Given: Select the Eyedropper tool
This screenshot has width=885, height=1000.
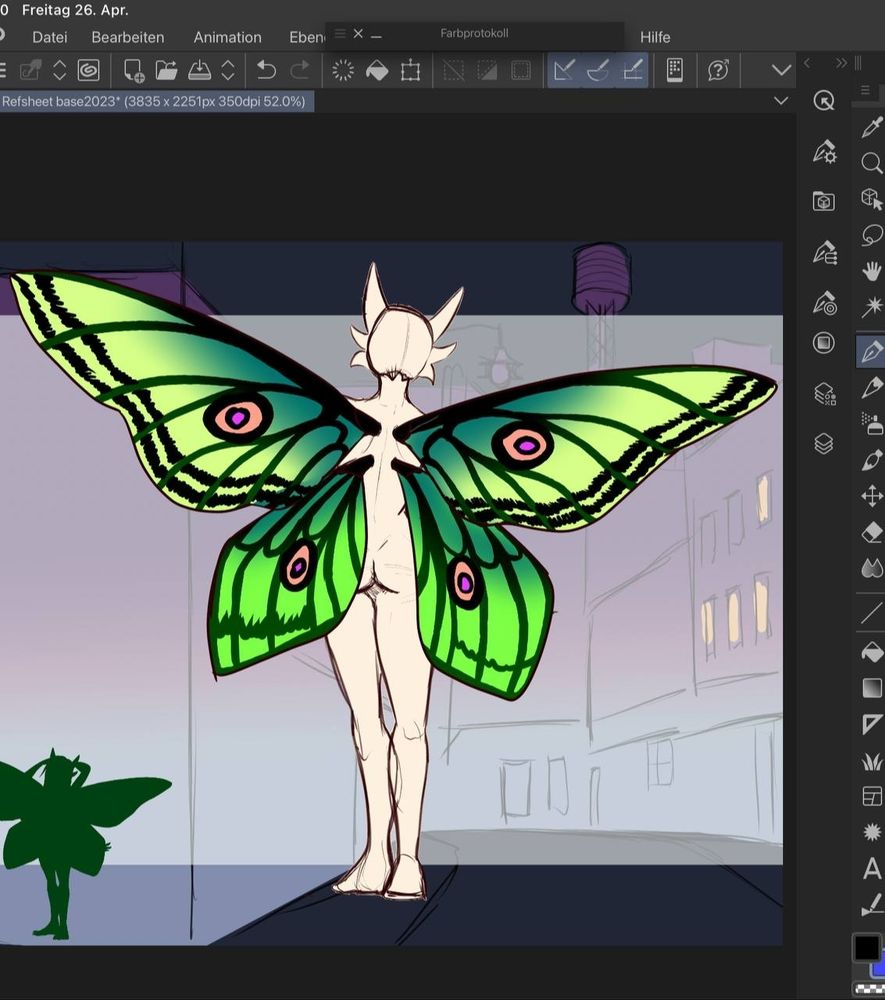Looking at the screenshot, I should pyautogui.click(x=872, y=127).
